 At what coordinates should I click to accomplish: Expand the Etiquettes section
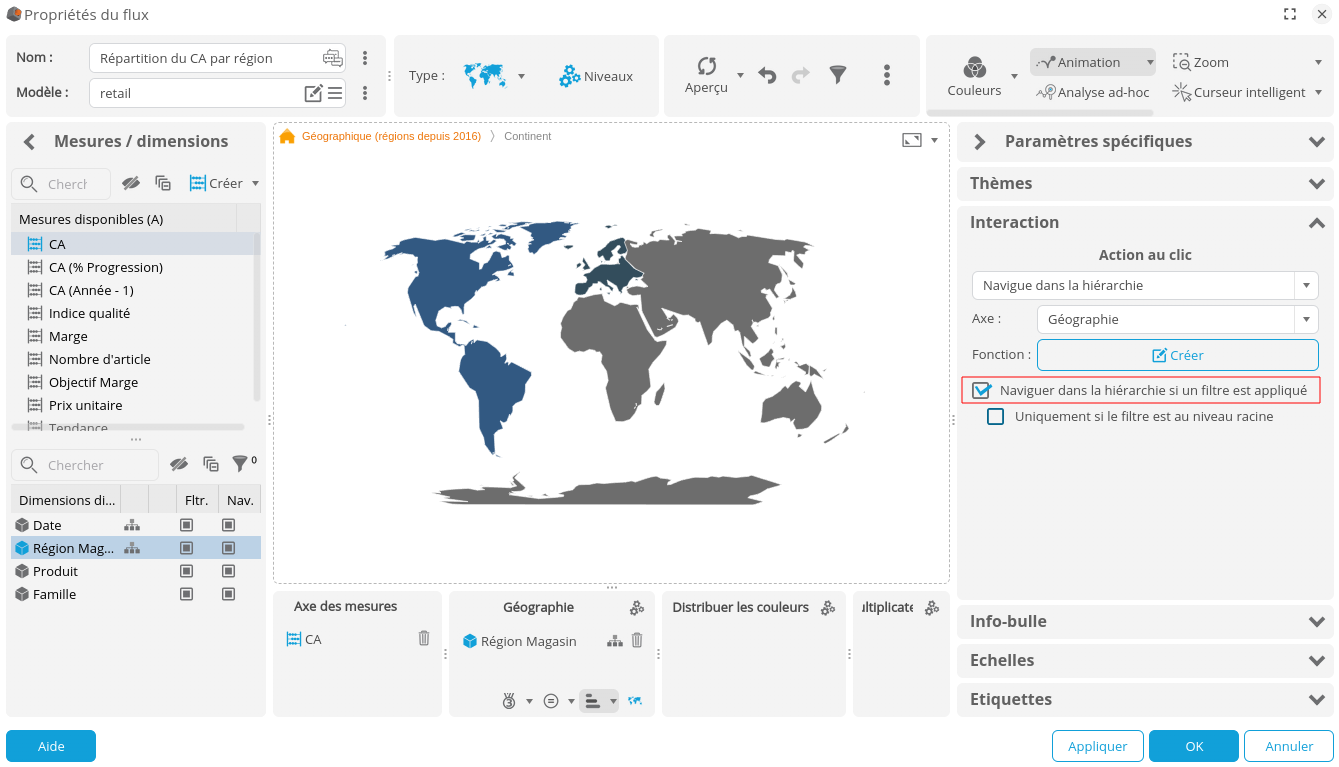click(x=1316, y=700)
